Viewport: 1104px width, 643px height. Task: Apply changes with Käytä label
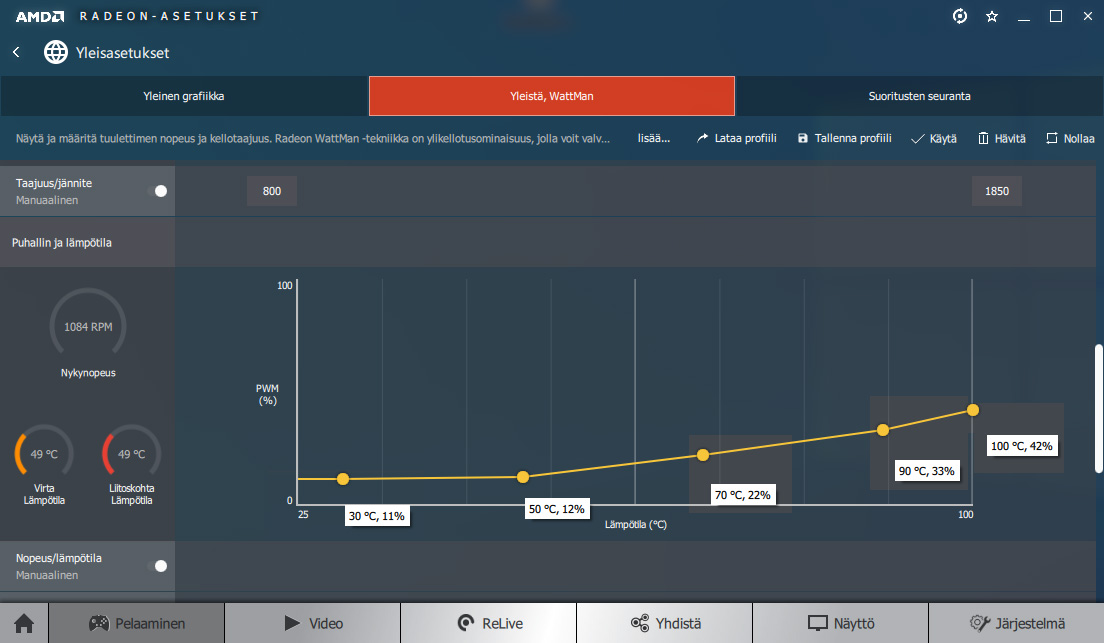(x=943, y=139)
